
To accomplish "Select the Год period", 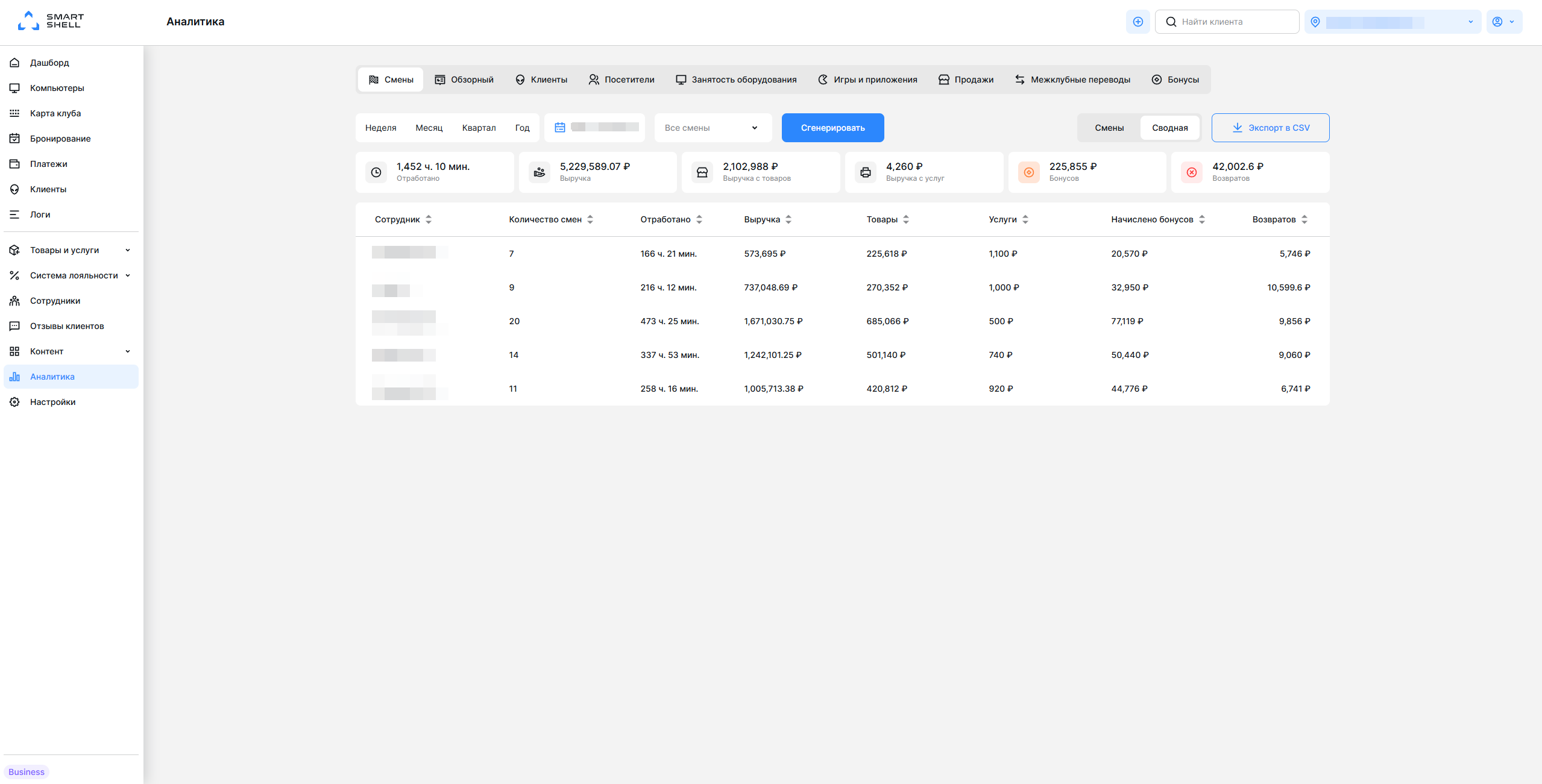I will click(x=522, y=128).
